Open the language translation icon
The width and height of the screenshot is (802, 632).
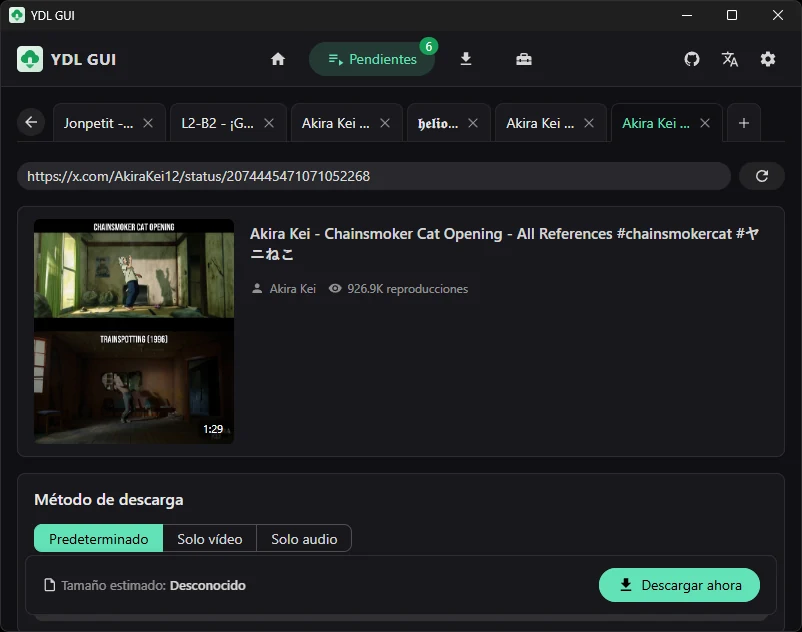[730, 59]
